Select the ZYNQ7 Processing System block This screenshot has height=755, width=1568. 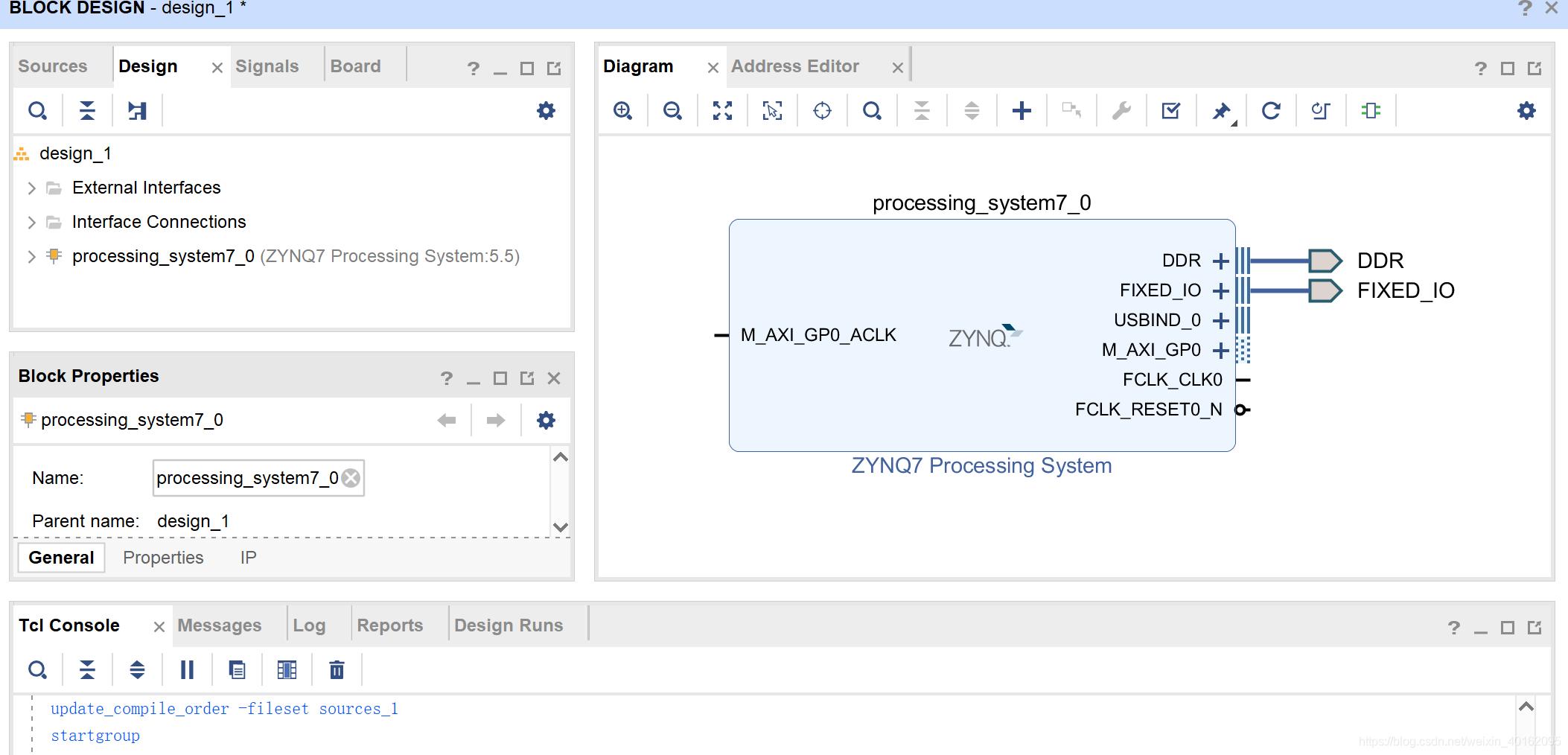982,335
